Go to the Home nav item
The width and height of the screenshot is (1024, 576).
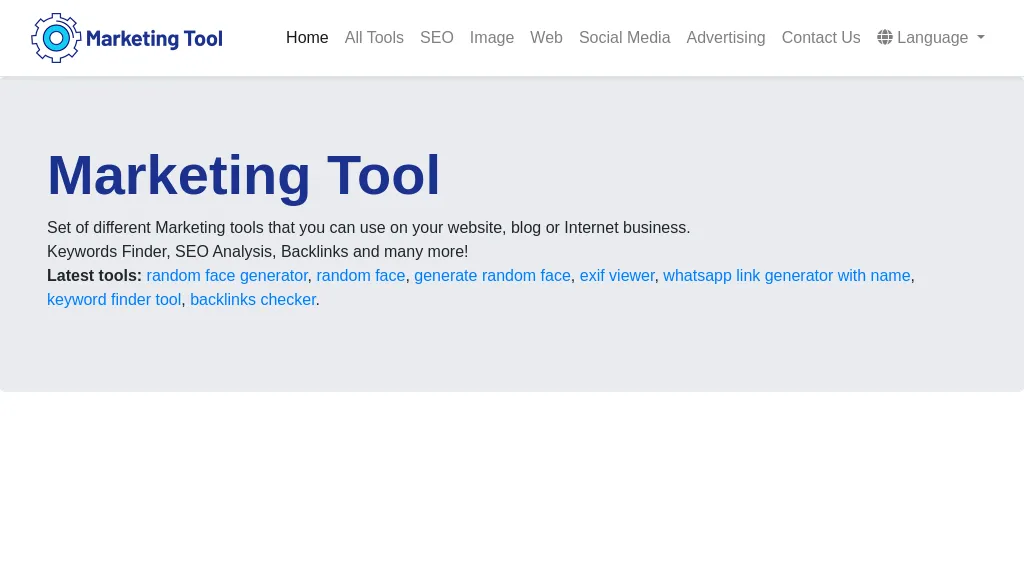pos(307,37)
